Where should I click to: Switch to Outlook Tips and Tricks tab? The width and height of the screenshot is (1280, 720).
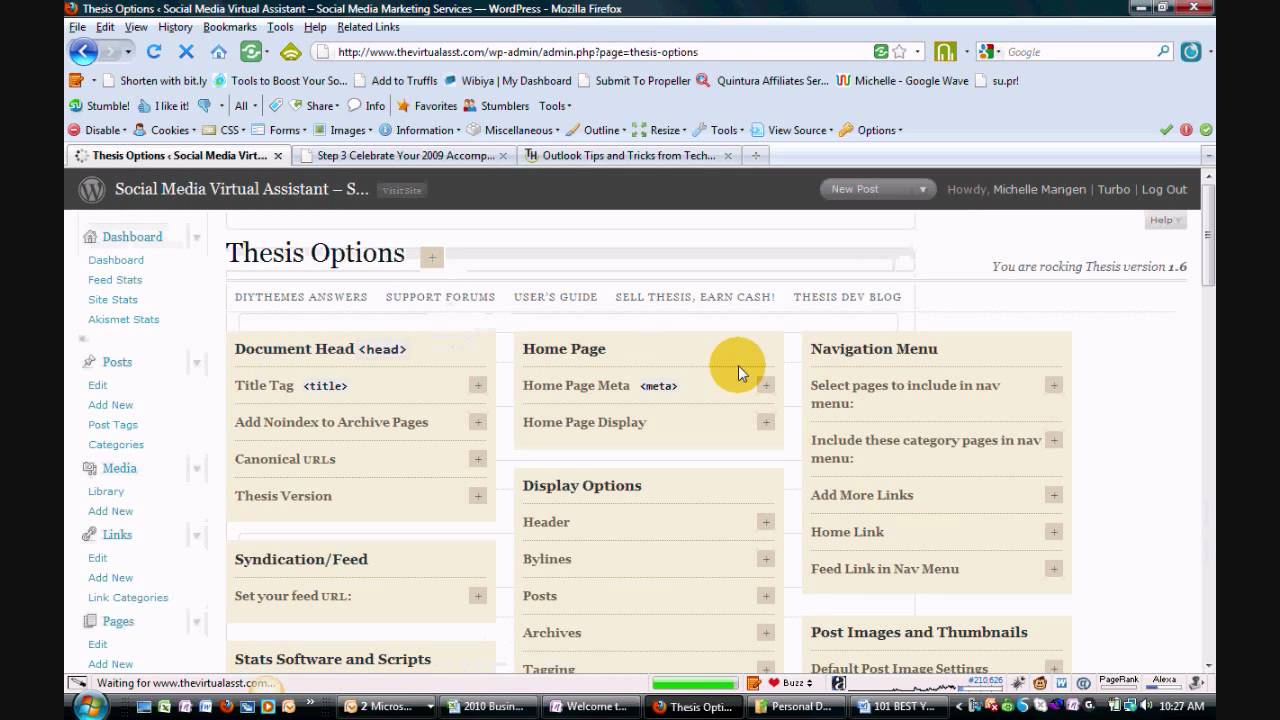coord(628,156)
